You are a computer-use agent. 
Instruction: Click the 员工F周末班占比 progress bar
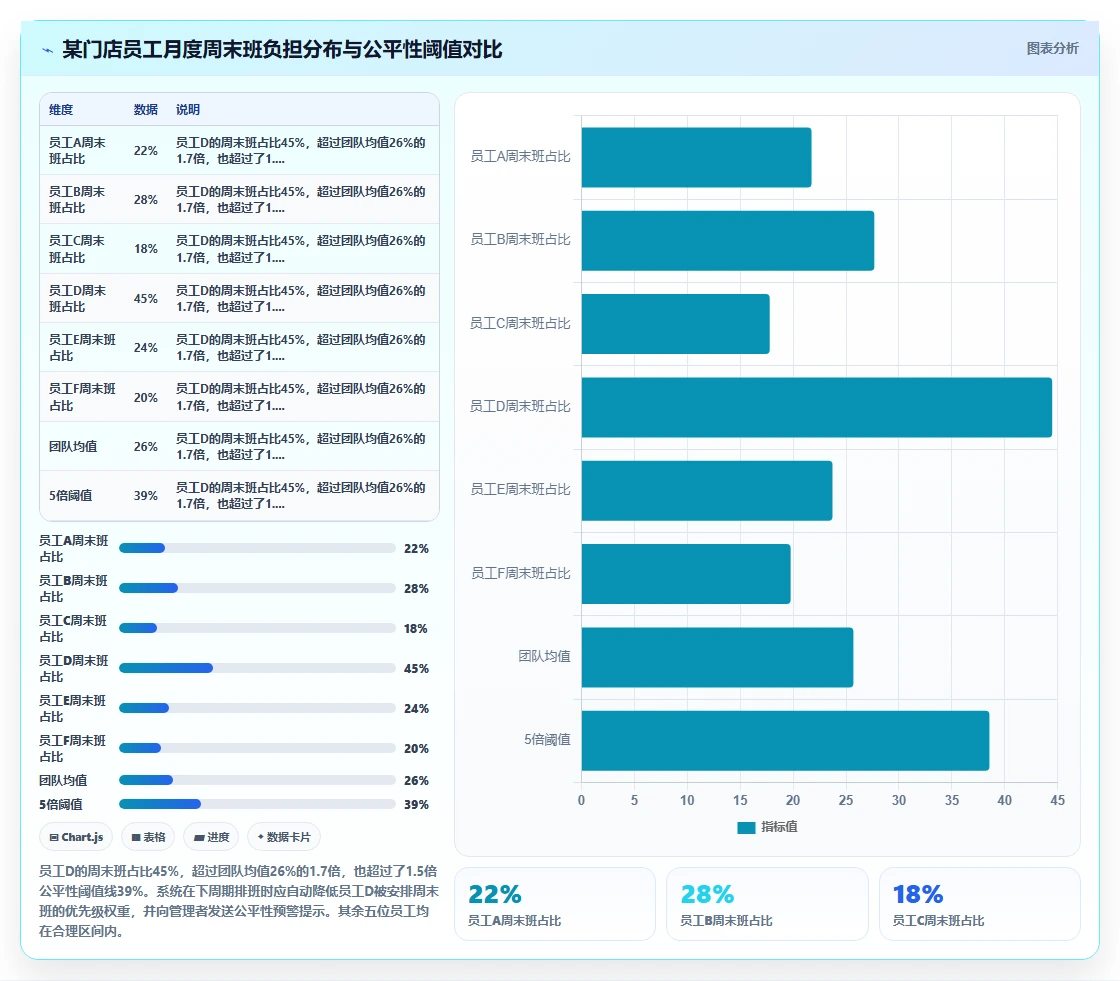click(257, 748)
